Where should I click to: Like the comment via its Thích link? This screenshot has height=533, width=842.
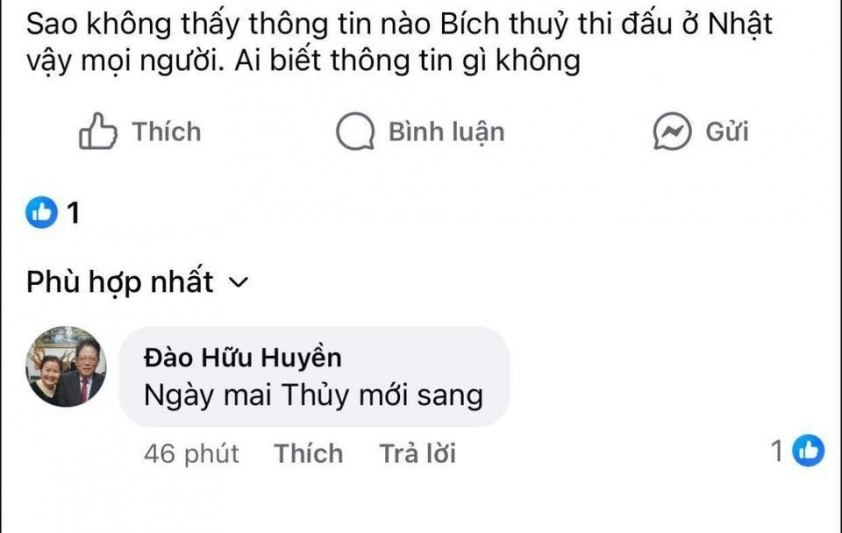point(309,454)
